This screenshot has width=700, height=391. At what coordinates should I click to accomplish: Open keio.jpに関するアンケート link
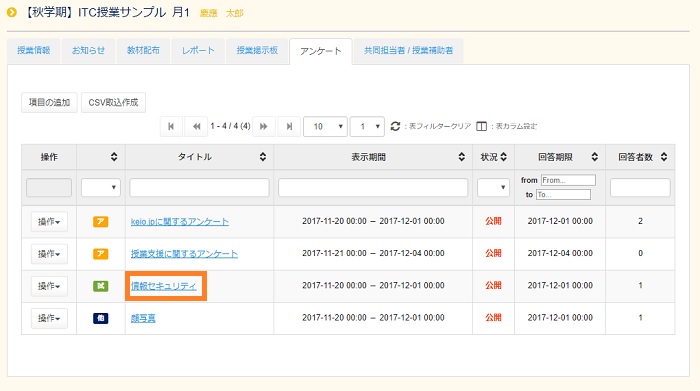(x=179, y=221)
